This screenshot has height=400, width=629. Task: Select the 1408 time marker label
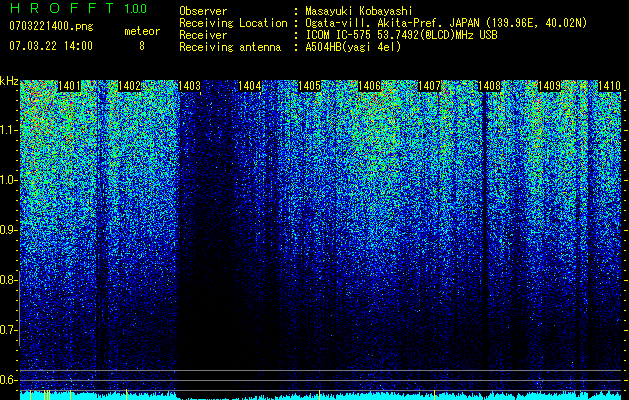(490, 86)
